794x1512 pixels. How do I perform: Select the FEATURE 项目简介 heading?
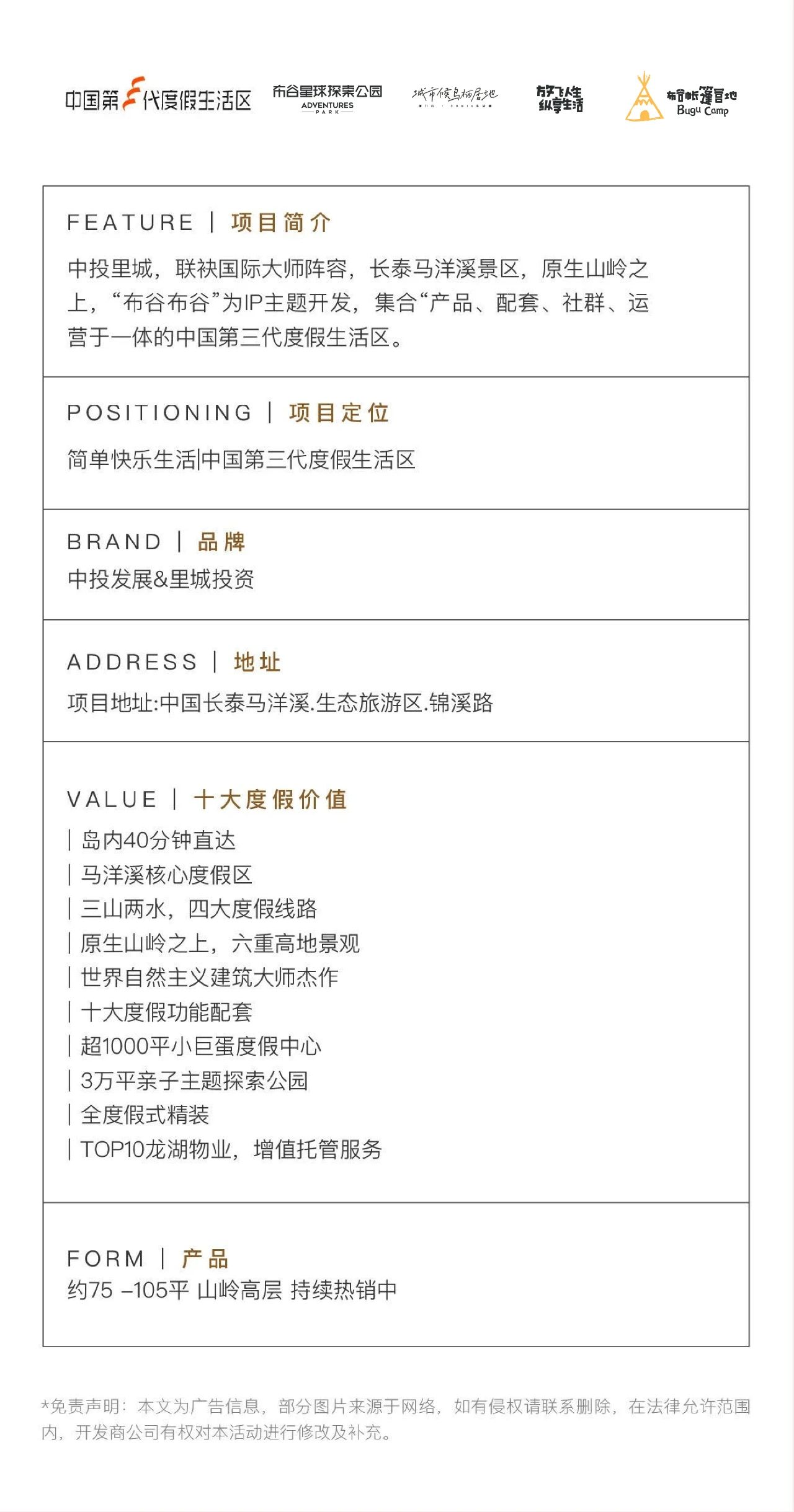[x=199, y=222]
